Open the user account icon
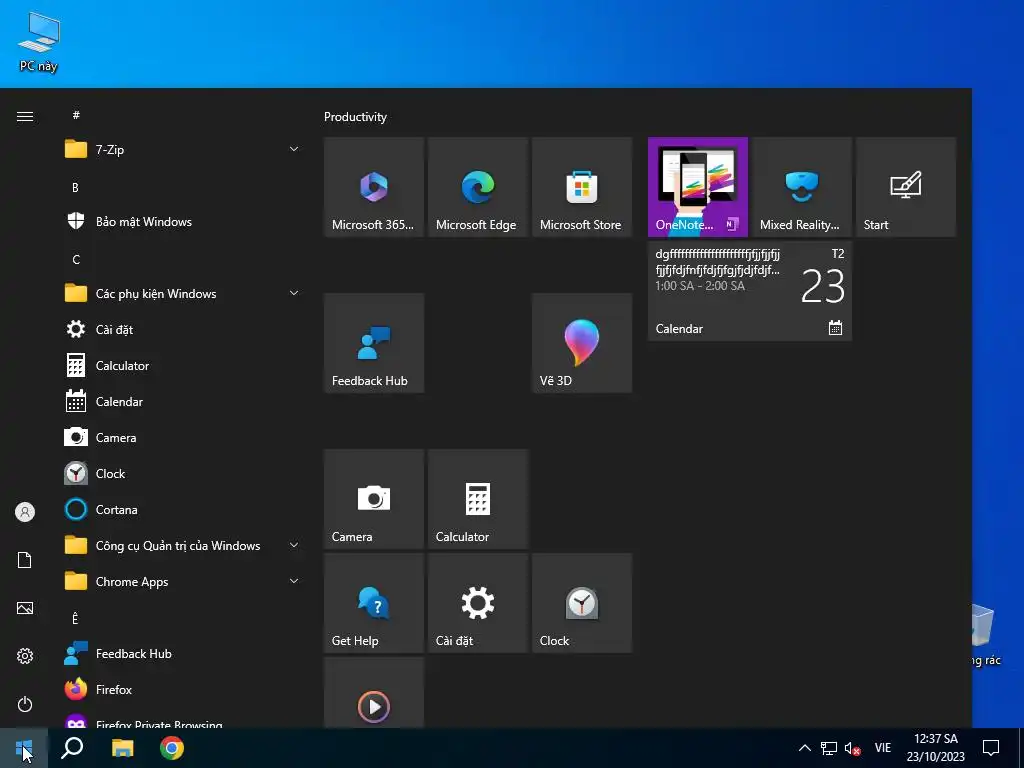This screenshot has width=1024, height=768. 25,512
